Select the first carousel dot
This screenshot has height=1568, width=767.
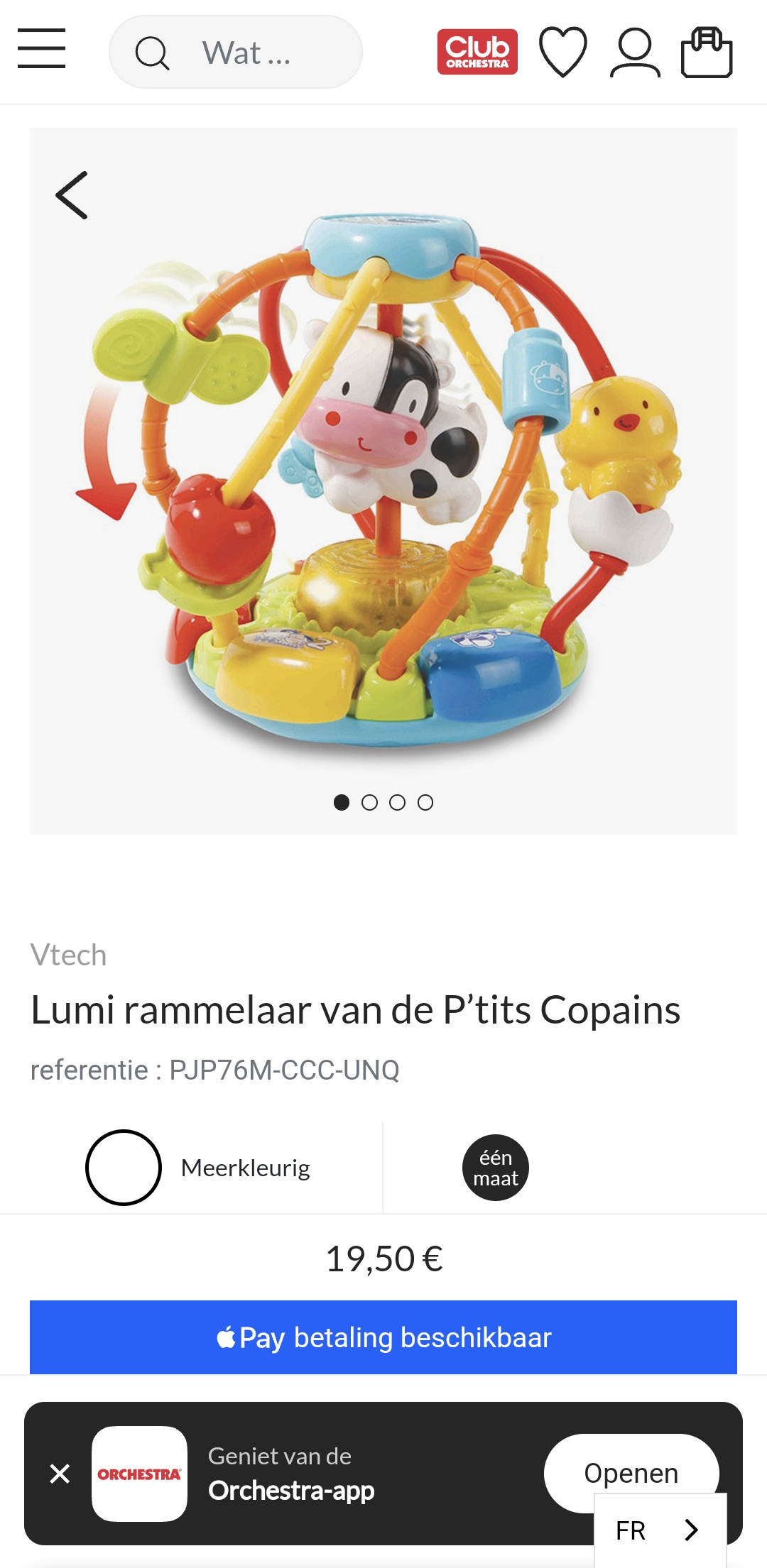tap(342, 802)
